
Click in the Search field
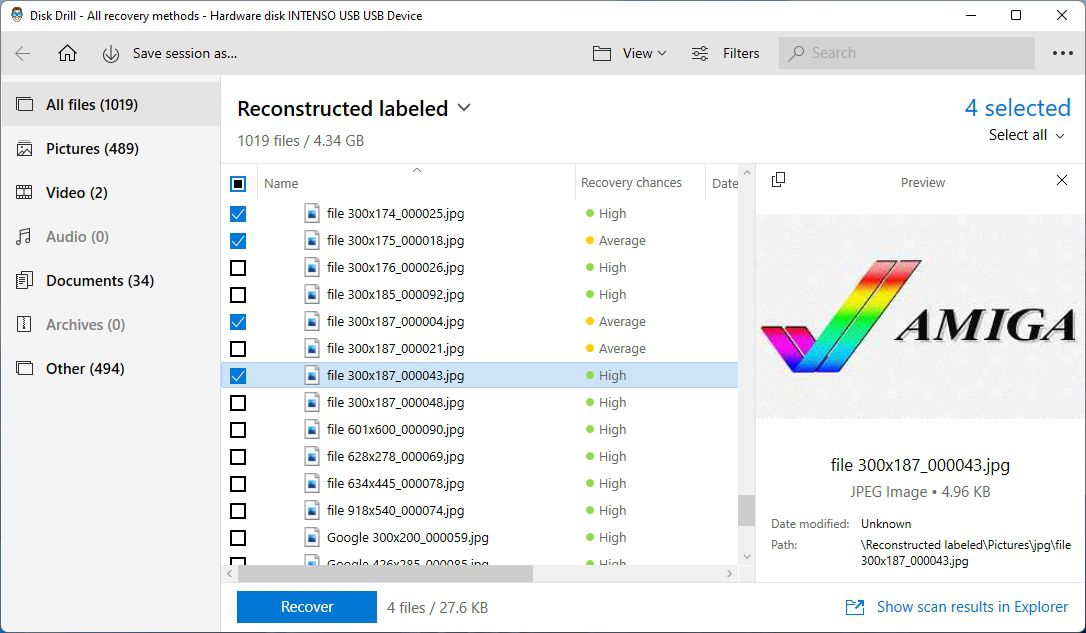907,53
